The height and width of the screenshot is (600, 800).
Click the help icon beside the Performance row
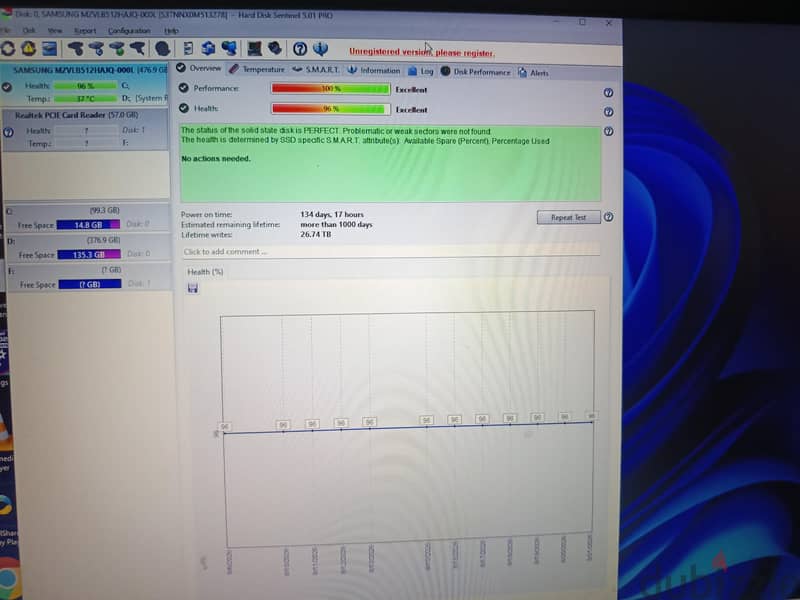tap(608, 92)
